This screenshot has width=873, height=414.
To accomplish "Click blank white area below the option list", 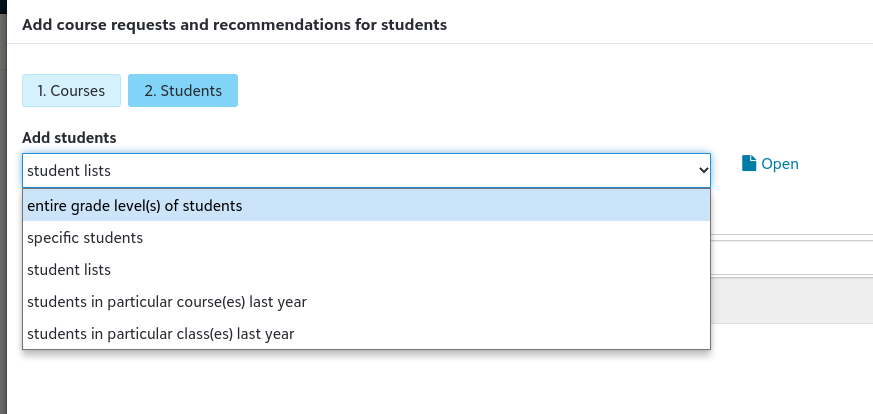I will [x=400, y=385].
